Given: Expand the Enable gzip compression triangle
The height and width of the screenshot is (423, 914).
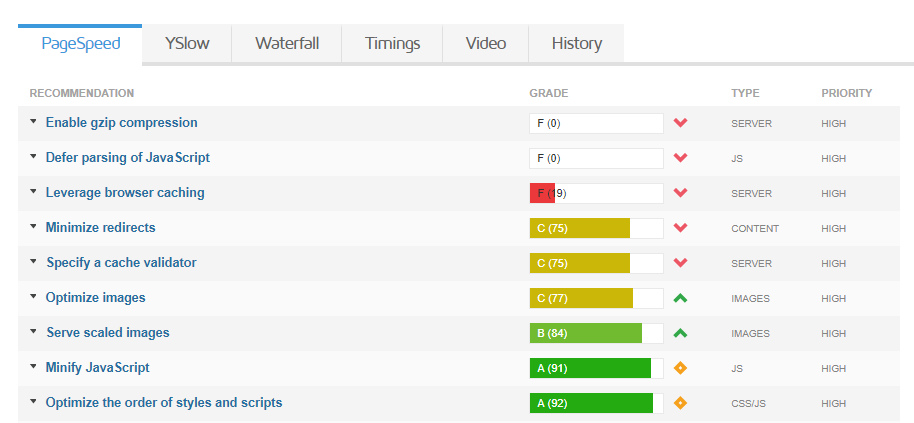Looking at the screenshot, I should coord(33,122).
